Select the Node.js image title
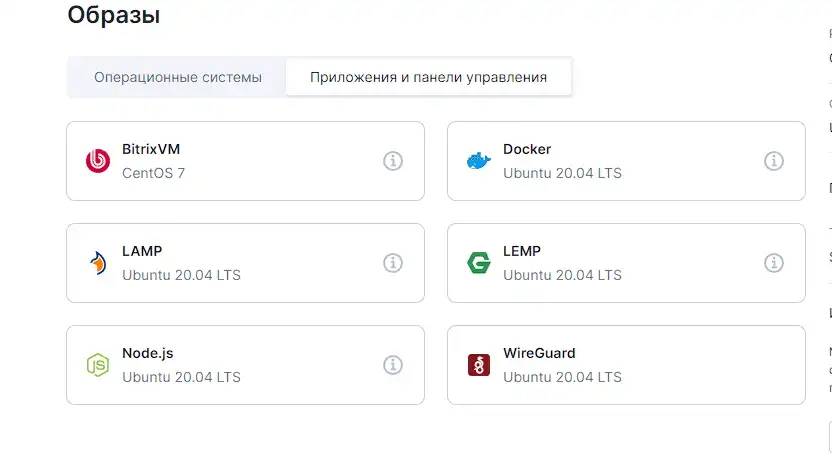The width and height of the screenshot is (832, 459). point(148,353)
